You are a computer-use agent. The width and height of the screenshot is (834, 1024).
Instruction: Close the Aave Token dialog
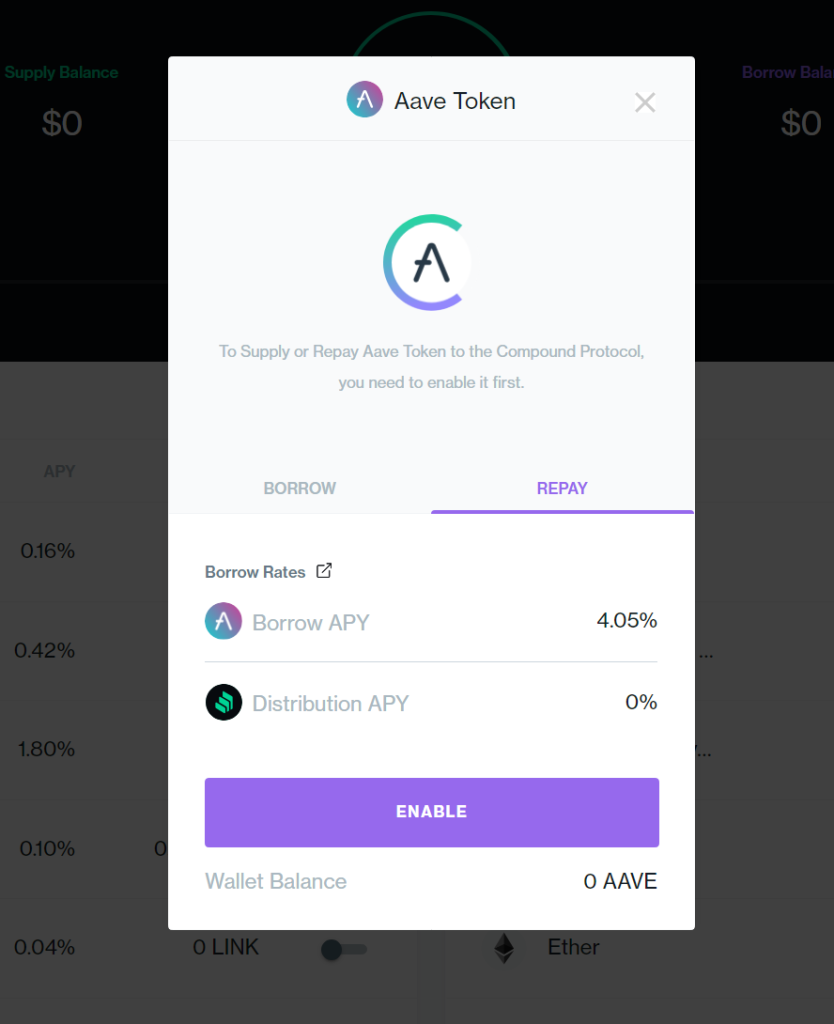(x=645, y=102)
